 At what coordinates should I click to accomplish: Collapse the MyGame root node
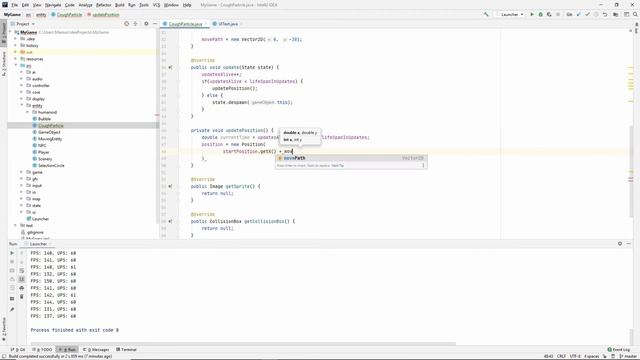click(x=11, y=32)
